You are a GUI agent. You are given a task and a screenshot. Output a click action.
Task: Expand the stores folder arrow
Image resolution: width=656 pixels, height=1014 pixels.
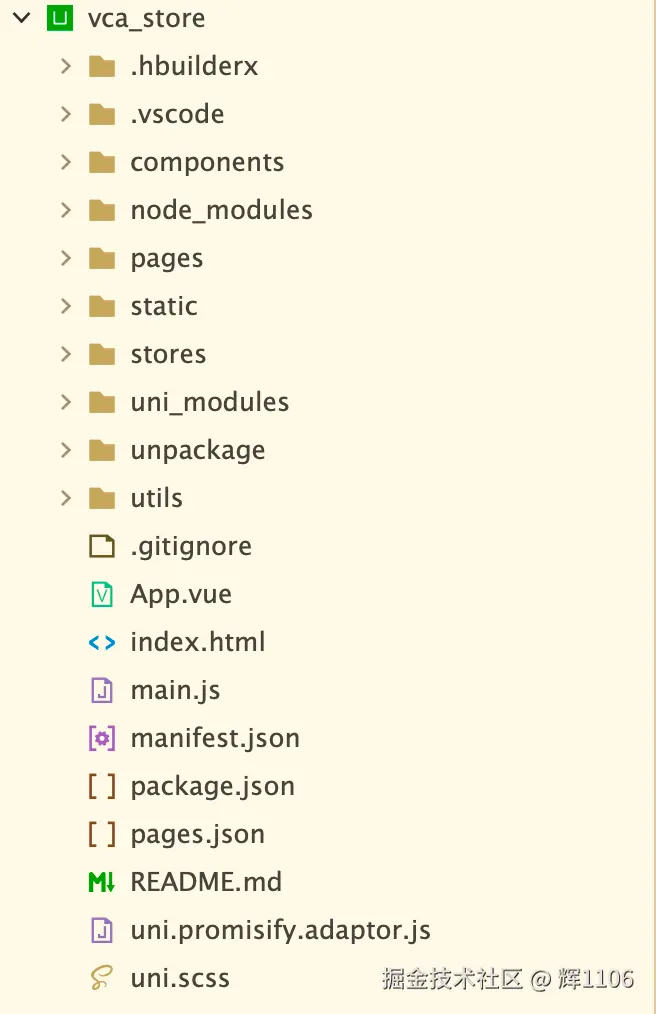tap(66, 354)
